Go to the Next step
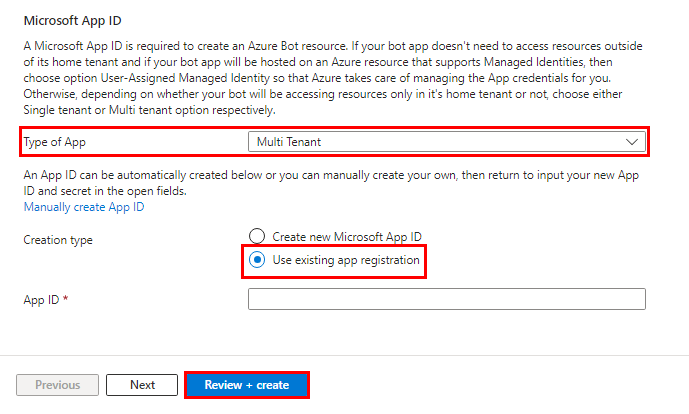Screen dimensions: 689x414 (x=142, y=385)
